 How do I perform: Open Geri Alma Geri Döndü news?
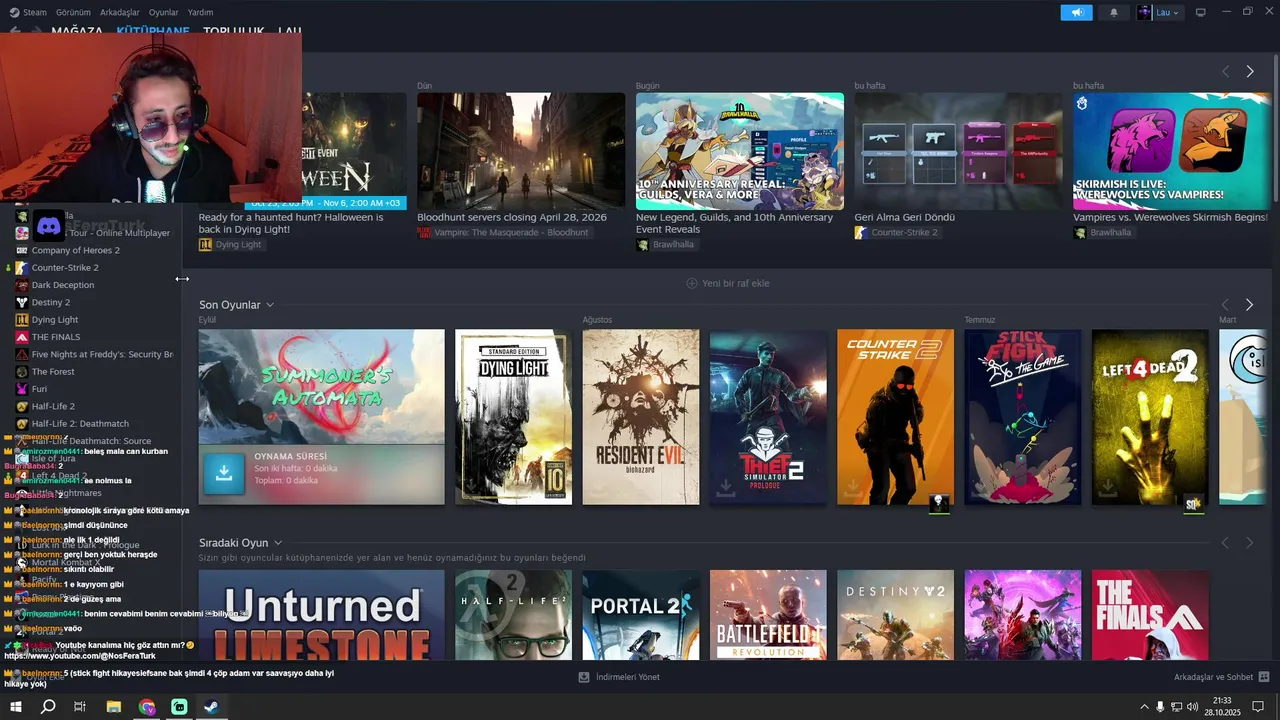(x=904, y=217)
